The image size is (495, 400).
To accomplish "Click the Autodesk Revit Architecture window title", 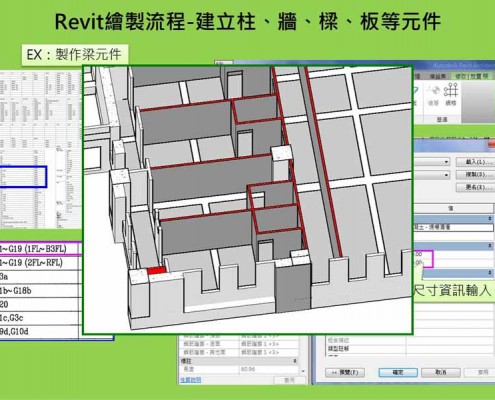I will tap(463, 65).
